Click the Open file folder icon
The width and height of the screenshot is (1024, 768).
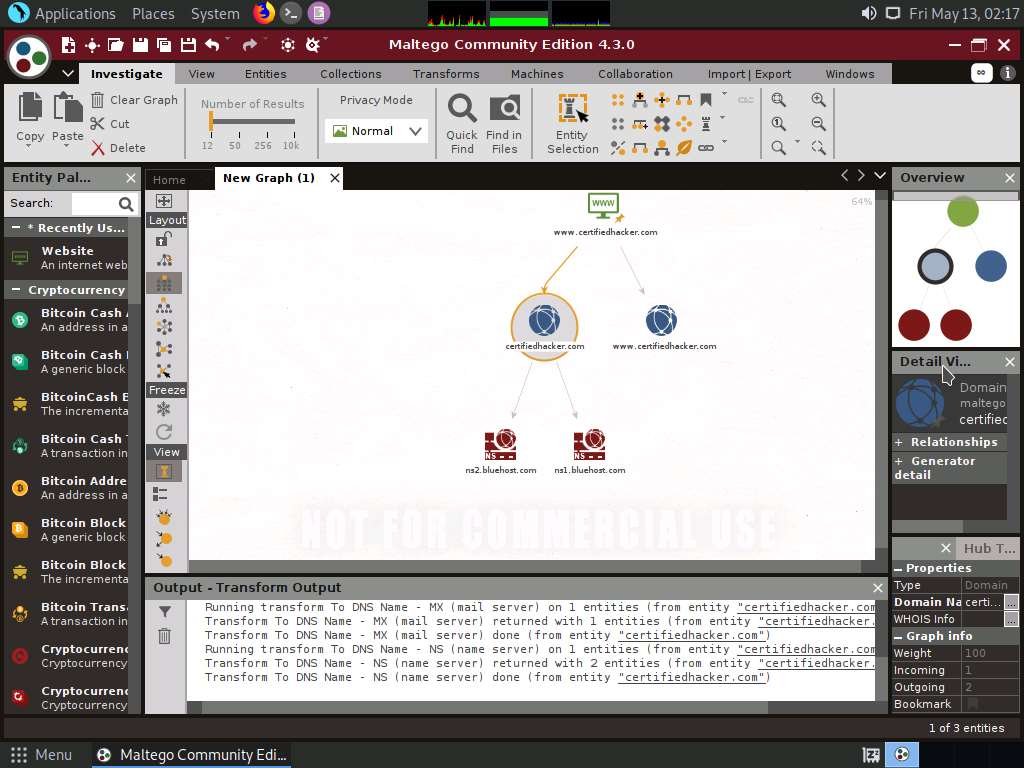pyautogui.click(x=116, y=44)
